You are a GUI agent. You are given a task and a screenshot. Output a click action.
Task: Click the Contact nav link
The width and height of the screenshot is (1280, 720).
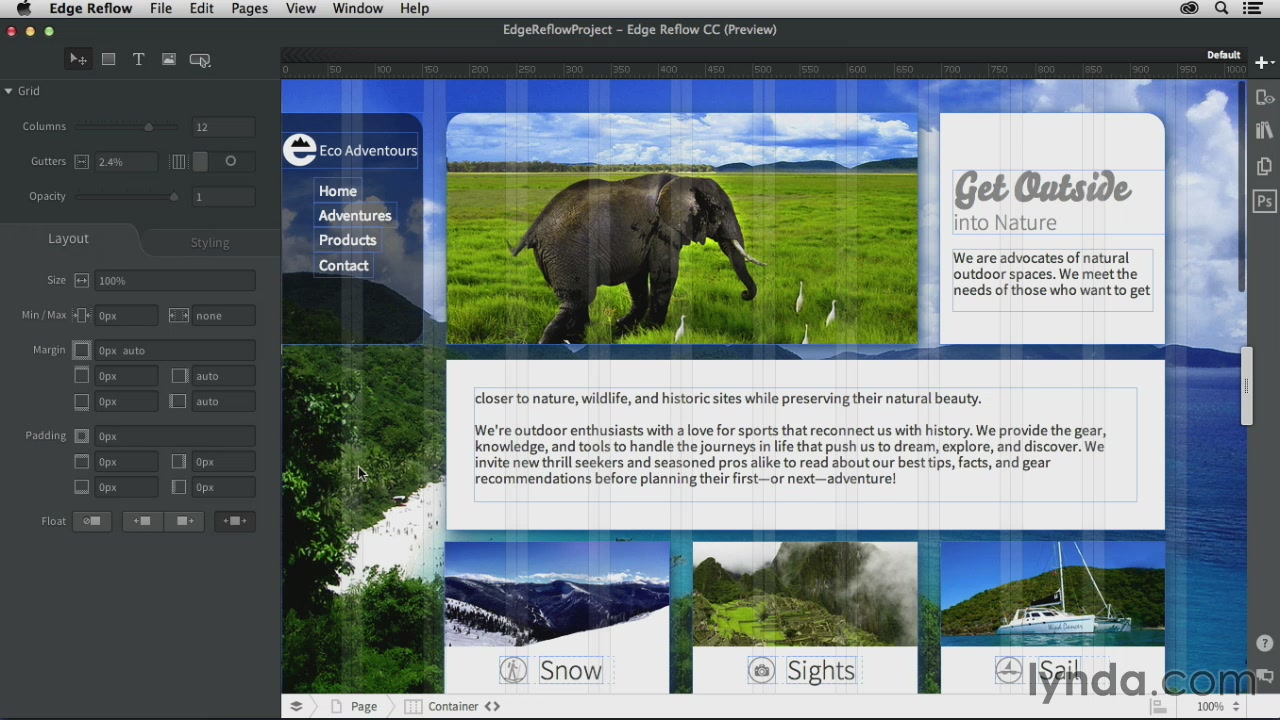pos(344,266)
